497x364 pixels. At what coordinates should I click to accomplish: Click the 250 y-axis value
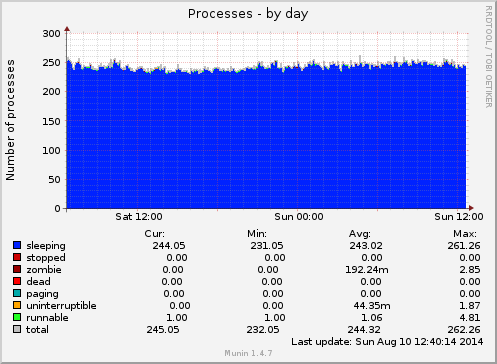pyautogui.click(x=51, y=63)
